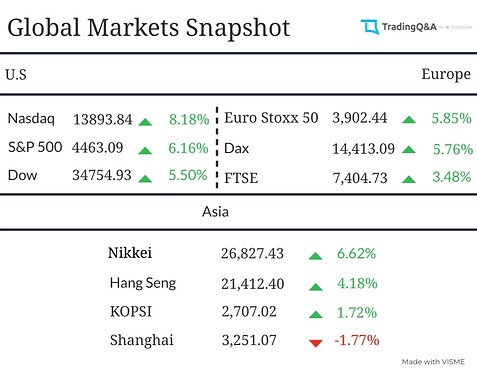Viewport: 477px width, 375px height.
Task: Select the U.S section heading
Action: click(x=16, y=75)
